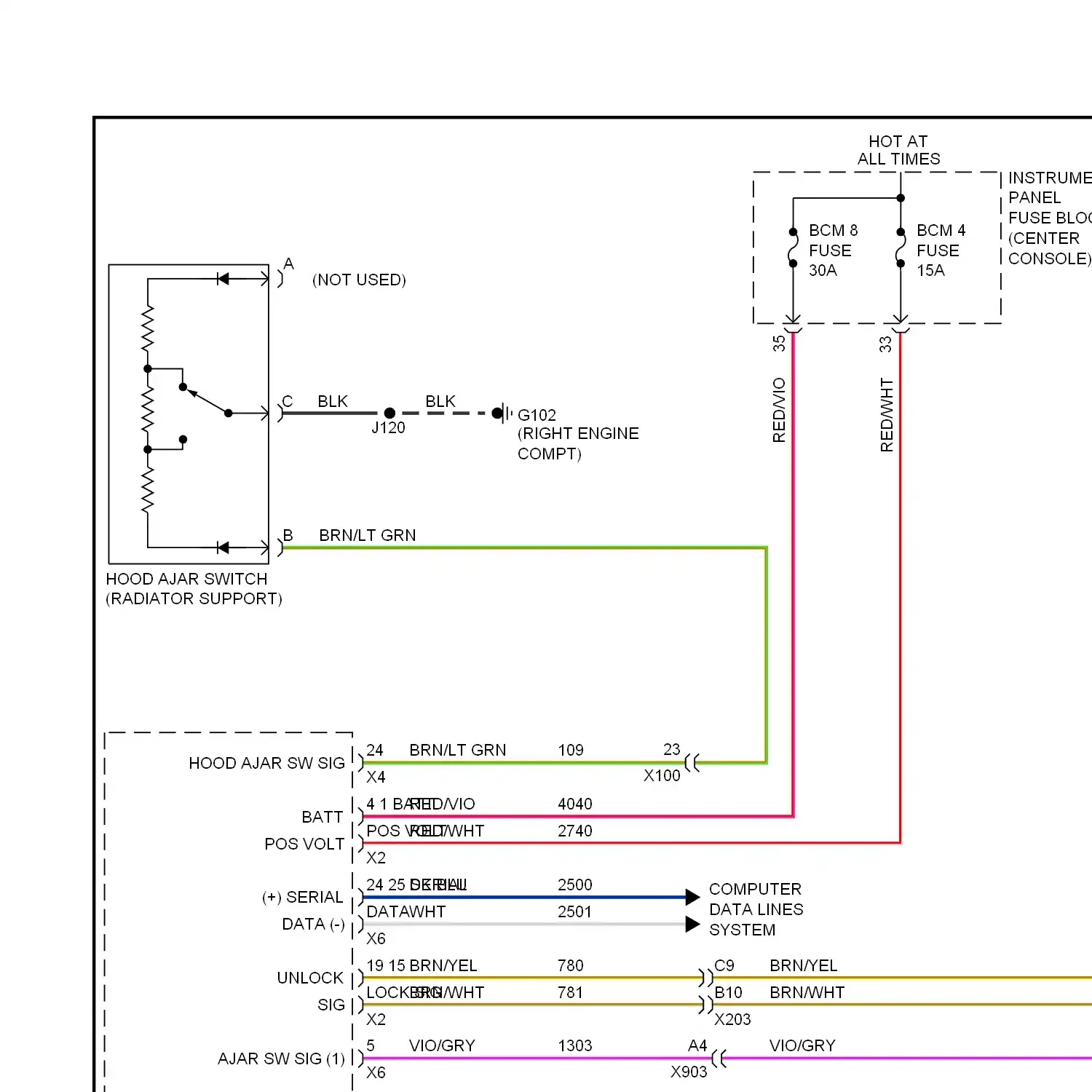The width and height of the screenshot is (1092, 1092).
Task: Select the INSTRUMENT PANEL FUSE BLOCK label
Action: tap(1050, 218)
